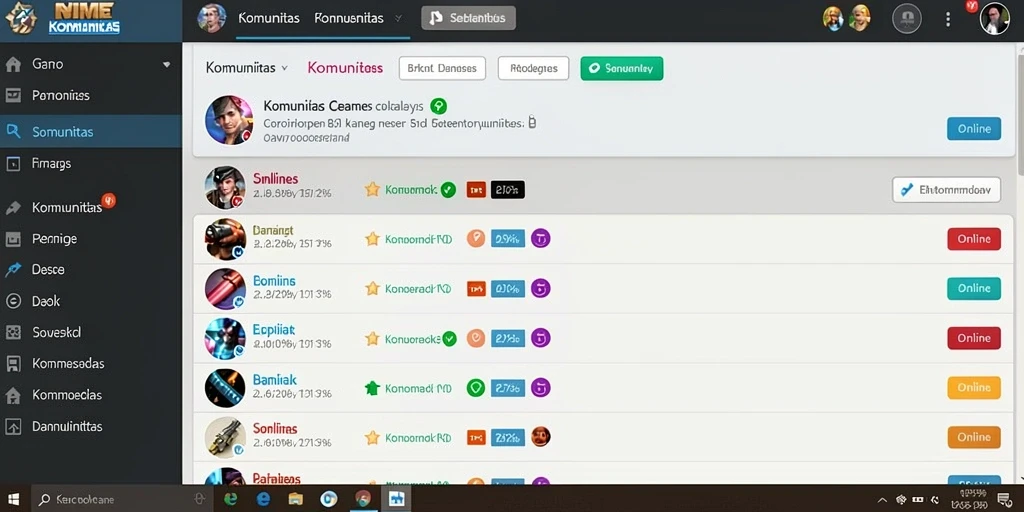Toggle green checkmark in the Snlines row
Screen dimensions: 1024x512
click(x=448, y=190)
